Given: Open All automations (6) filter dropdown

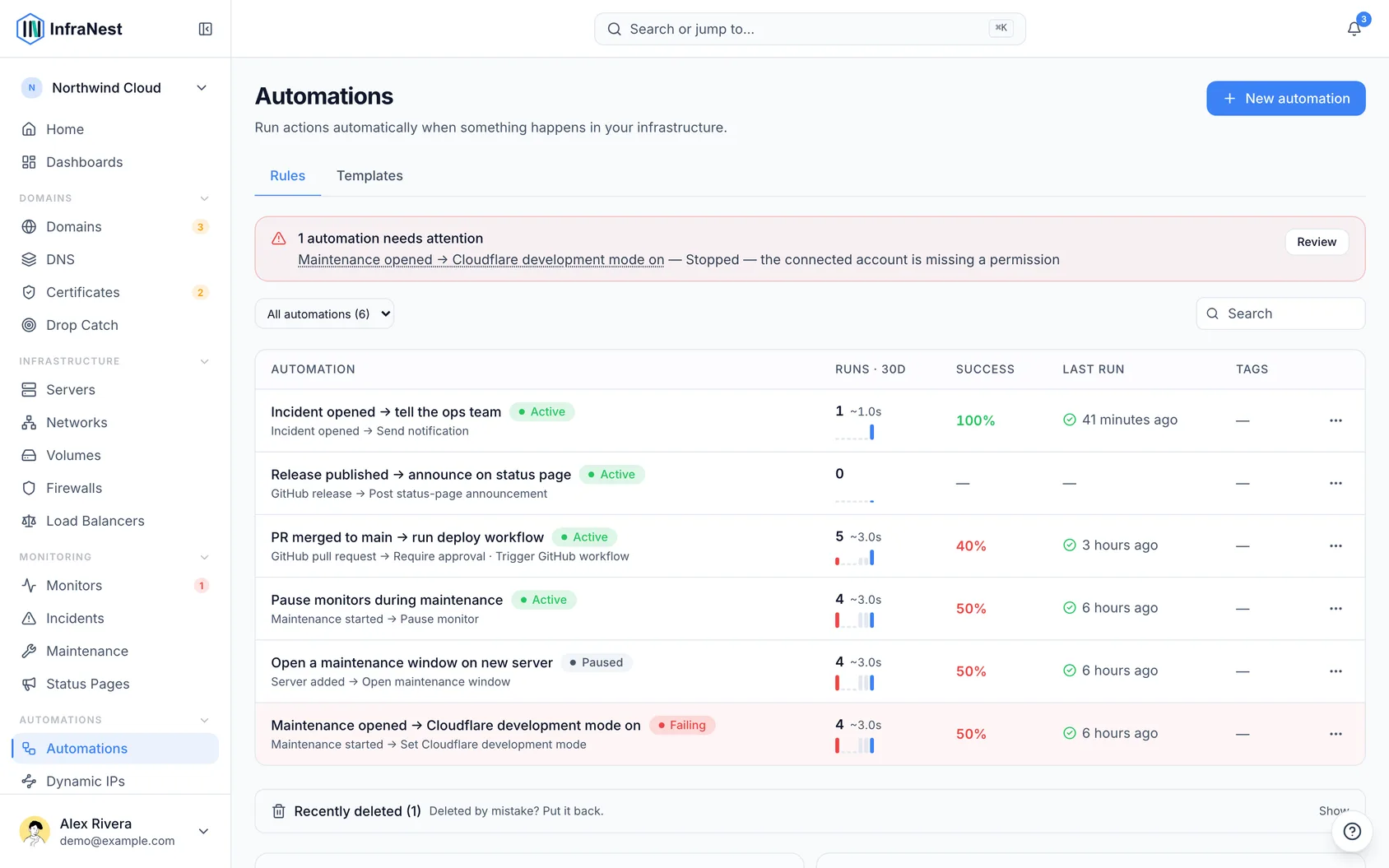Looking at the screenshot, I should (324, 313).
